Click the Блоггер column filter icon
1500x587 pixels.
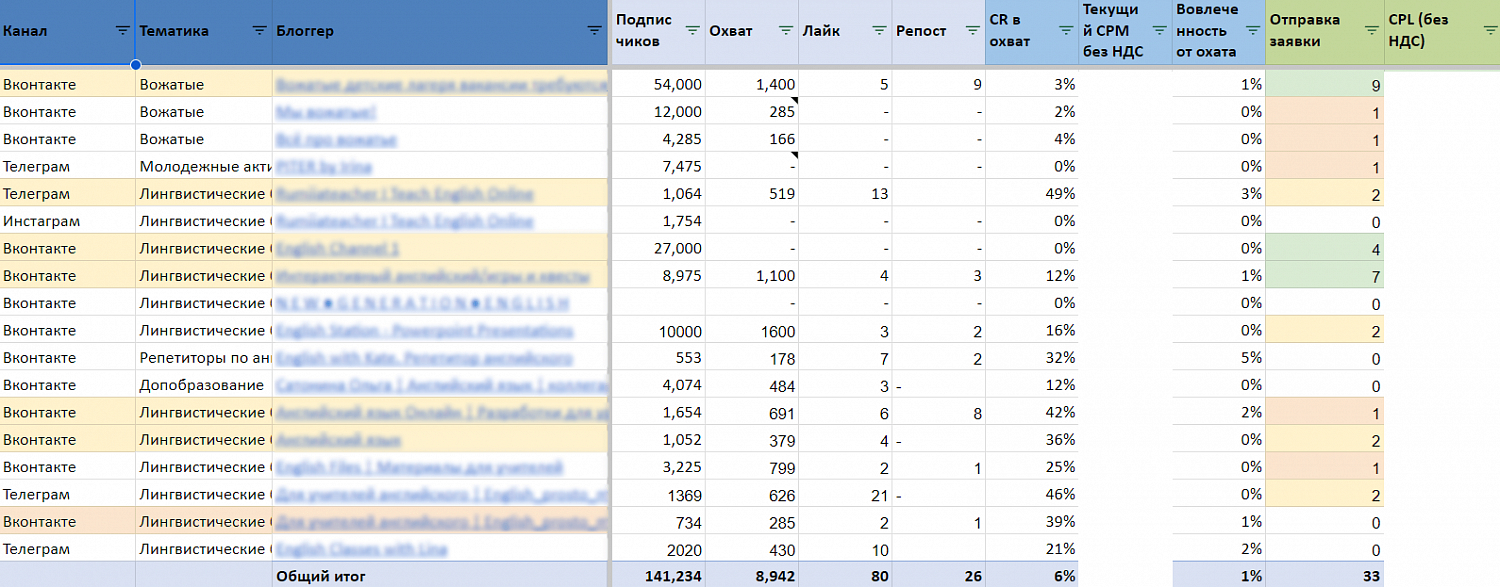pyautogui.click(x=594, y=31)
